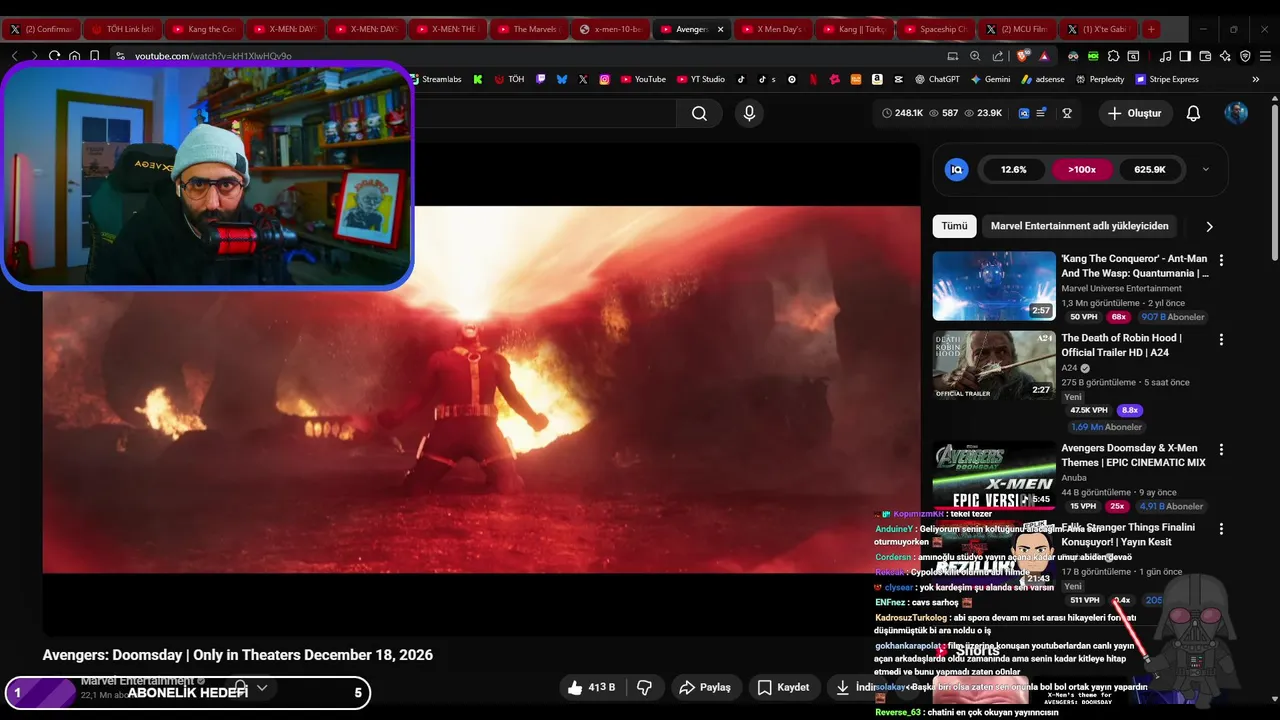
Task: Open the Bluesky butterfly bookmark
Action: point(562,79)
